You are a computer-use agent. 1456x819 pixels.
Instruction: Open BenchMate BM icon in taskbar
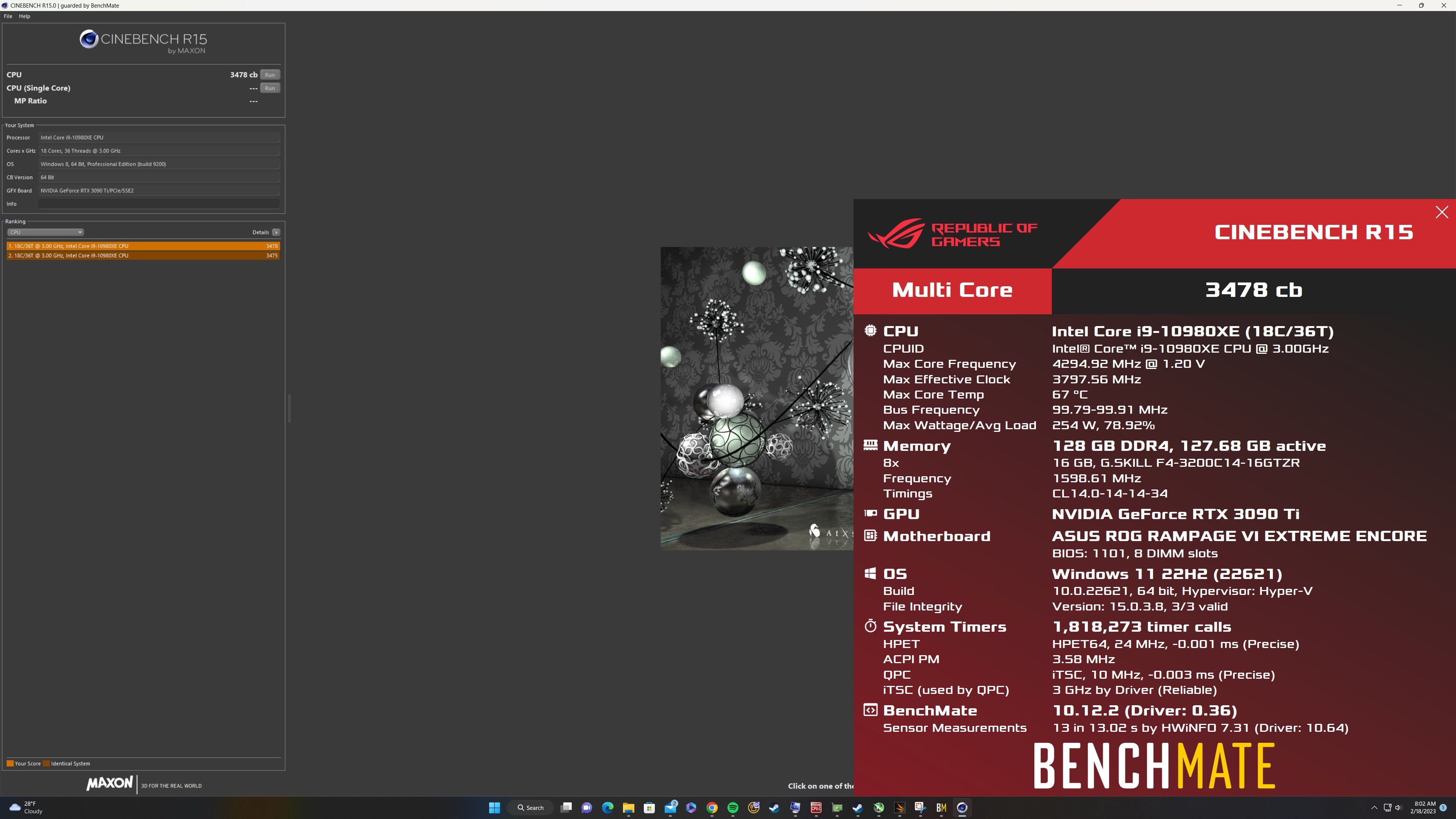tap(941, 807)
